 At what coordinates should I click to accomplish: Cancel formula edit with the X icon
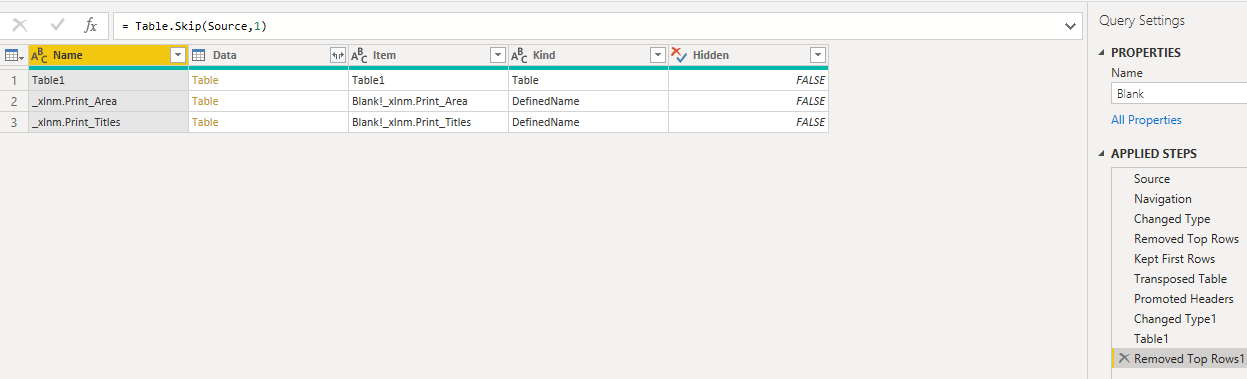[x=19, y=26]
